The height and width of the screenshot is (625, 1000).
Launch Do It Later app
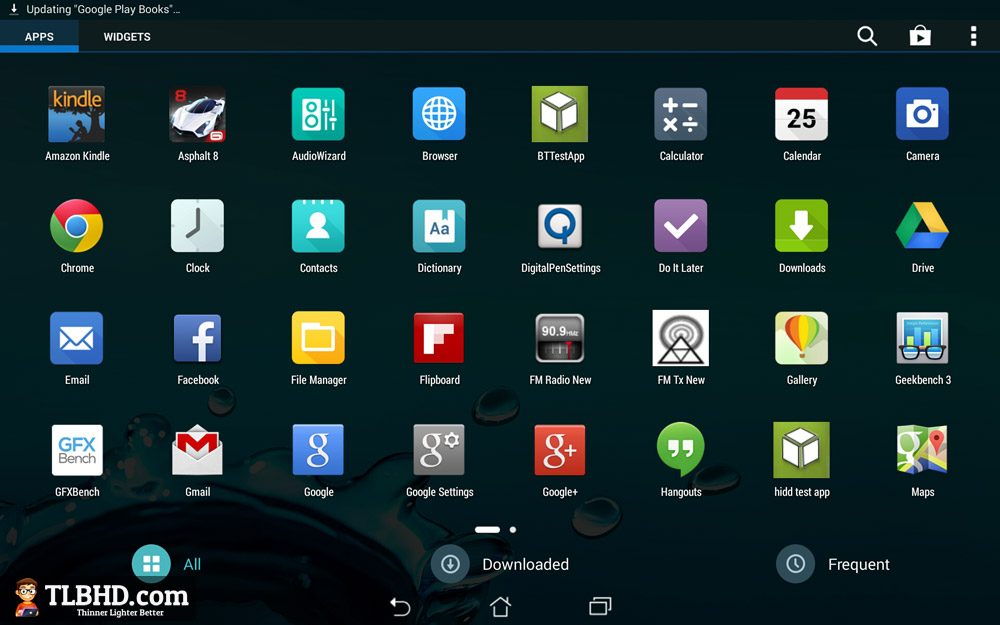[x=680, y=226]
